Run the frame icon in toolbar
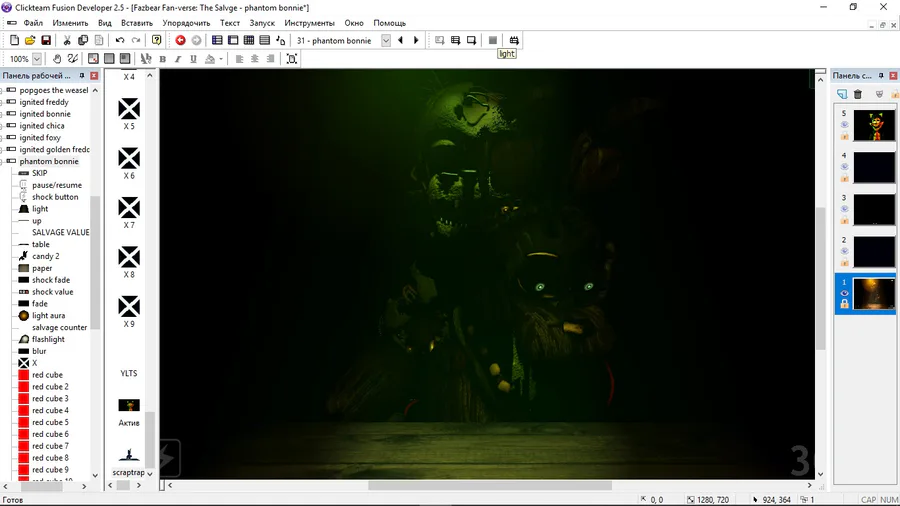Screen dimensions: 900x506 tap(471, 40)
